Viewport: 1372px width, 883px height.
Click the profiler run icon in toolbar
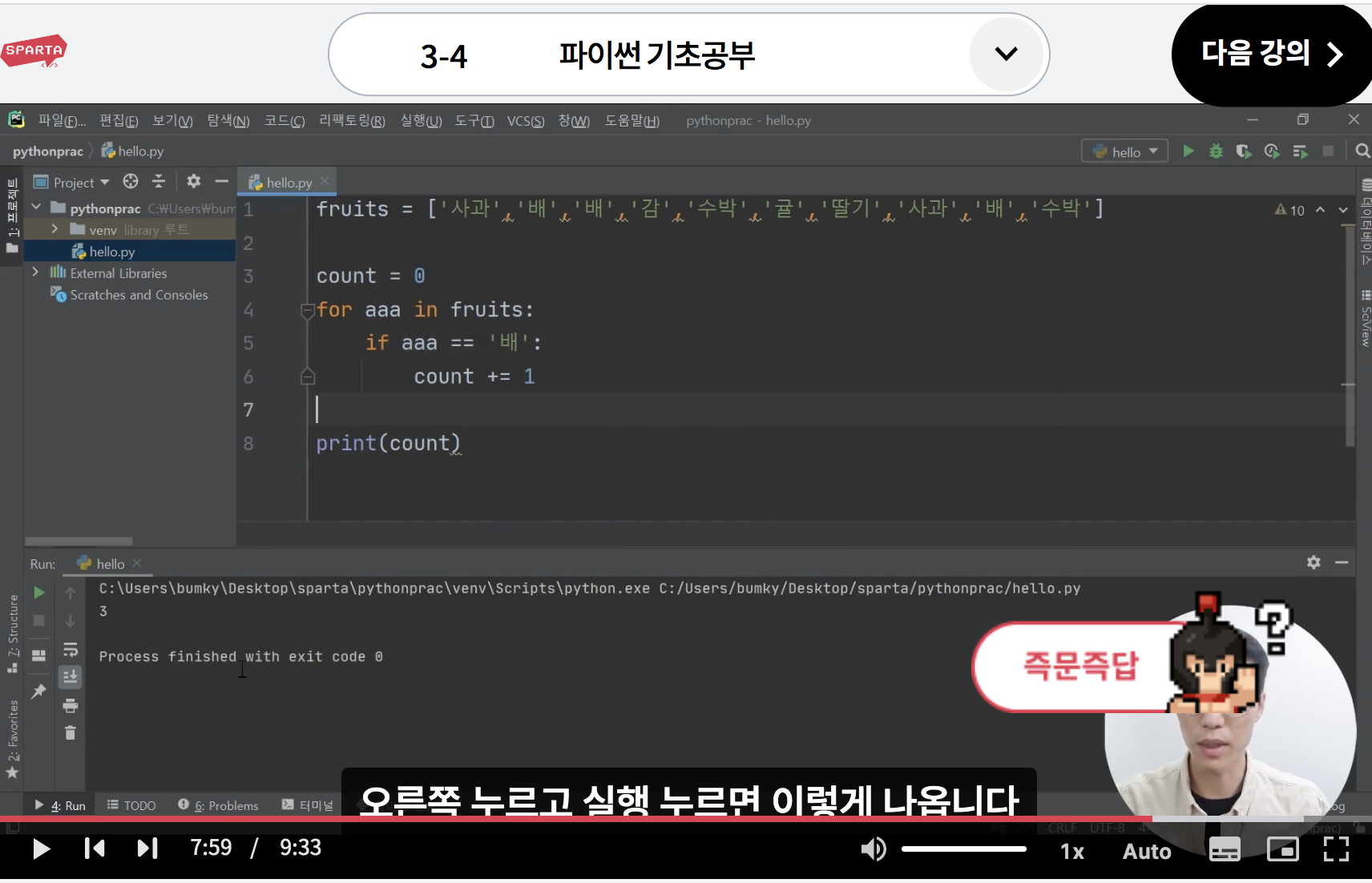click(1272, 151)
